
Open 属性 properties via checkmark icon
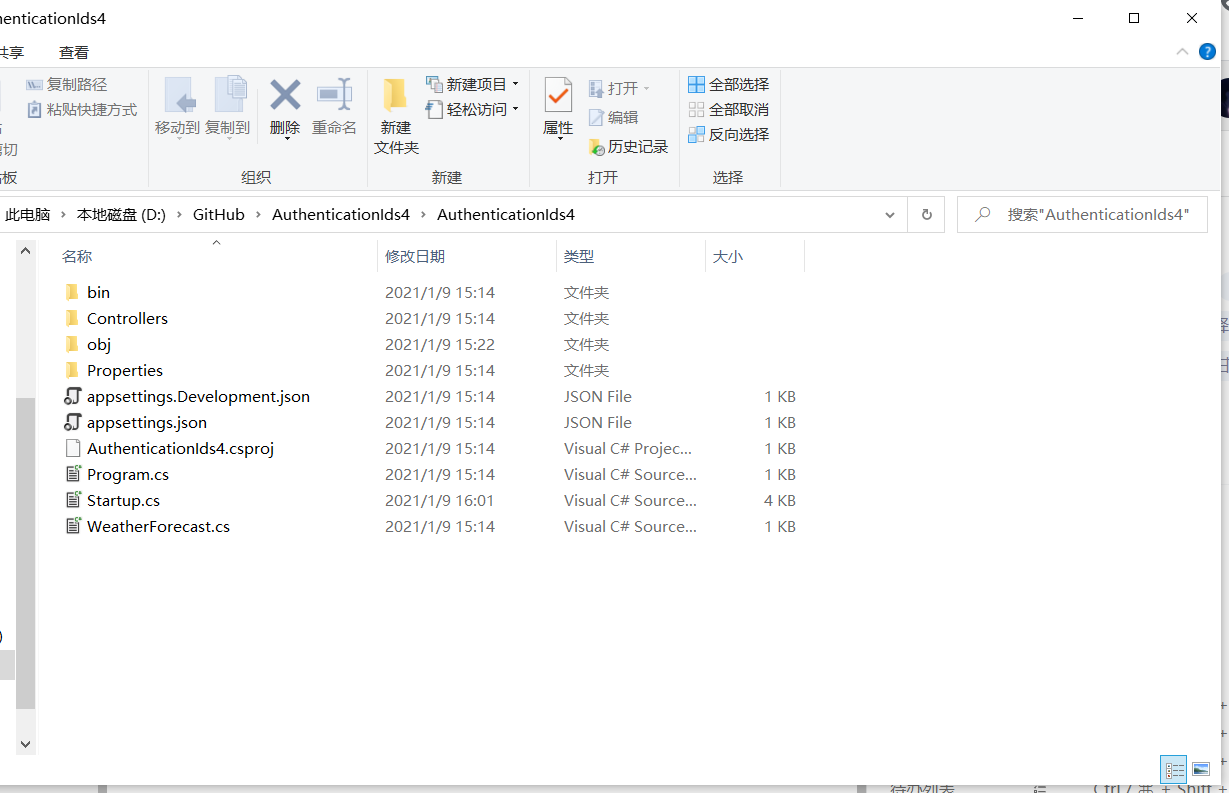558,95
